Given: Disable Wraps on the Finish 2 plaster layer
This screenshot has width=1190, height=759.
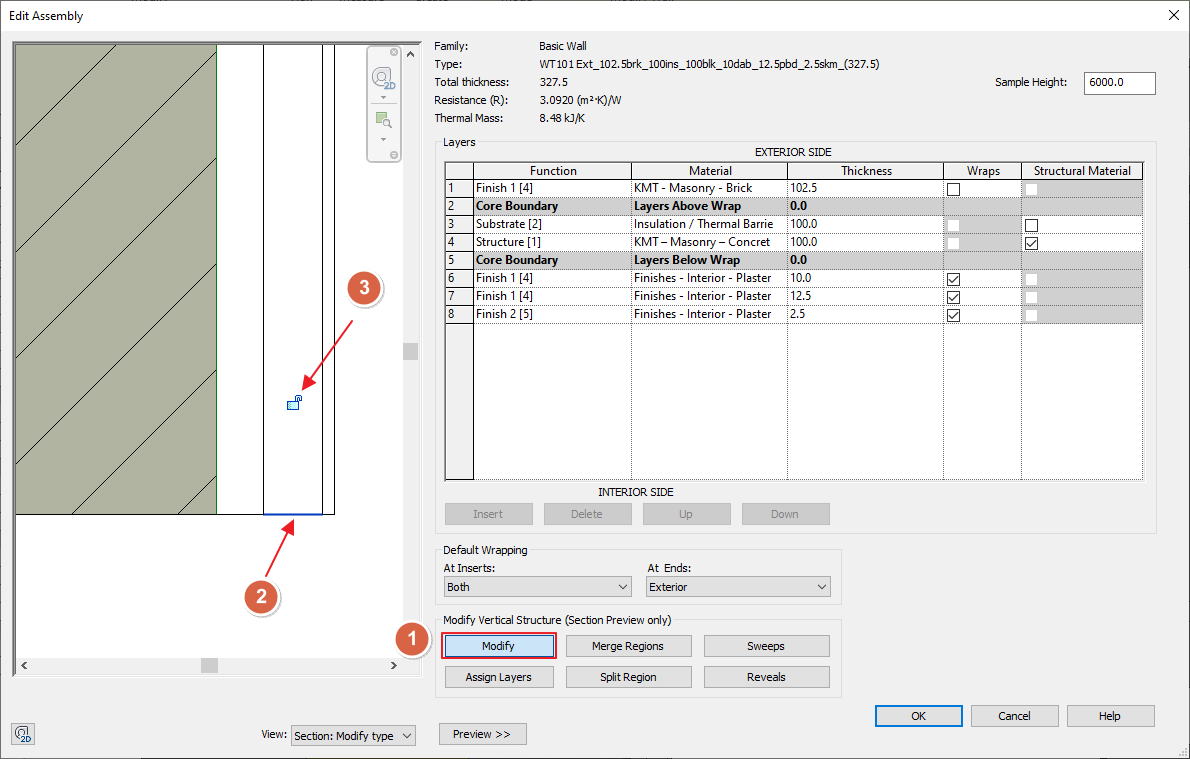Looking at the screenshot, I should tap(953, 315).
